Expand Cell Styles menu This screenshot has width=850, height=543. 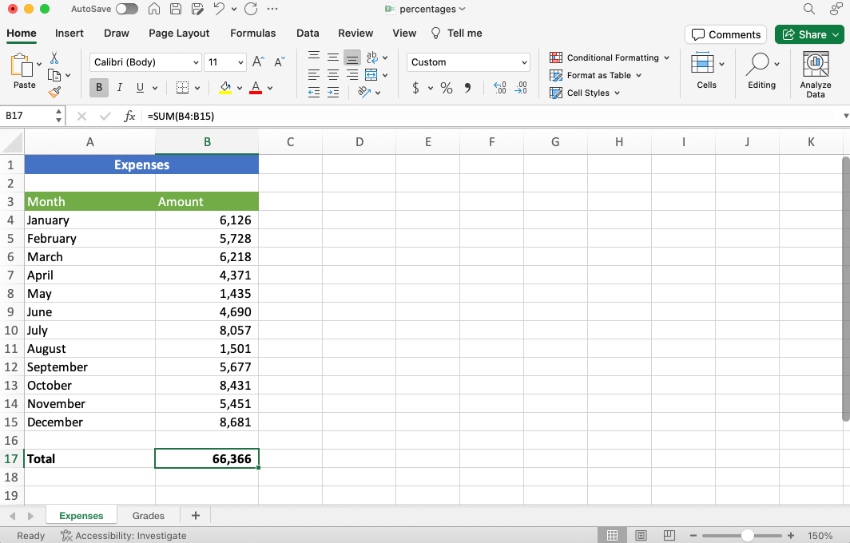[584, 93]
